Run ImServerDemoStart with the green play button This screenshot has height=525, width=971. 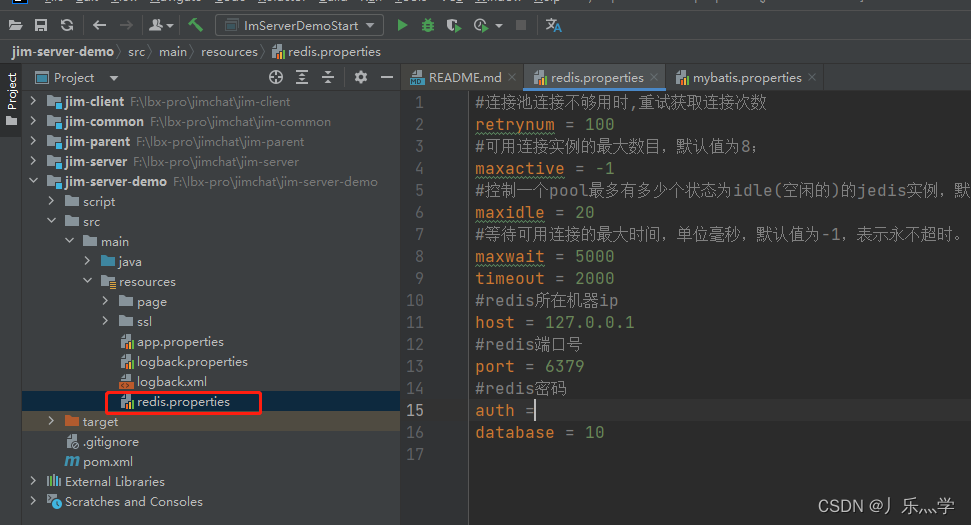pyautogui.click(x=403, y=25)
